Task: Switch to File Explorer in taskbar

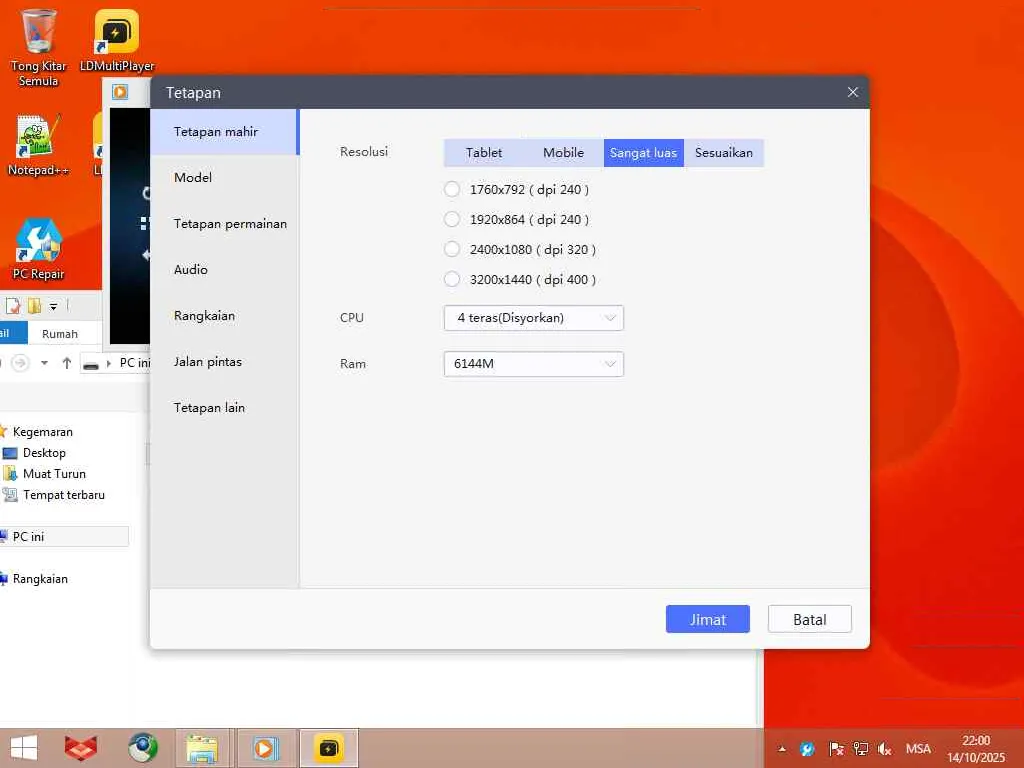Action: (202, 748)
